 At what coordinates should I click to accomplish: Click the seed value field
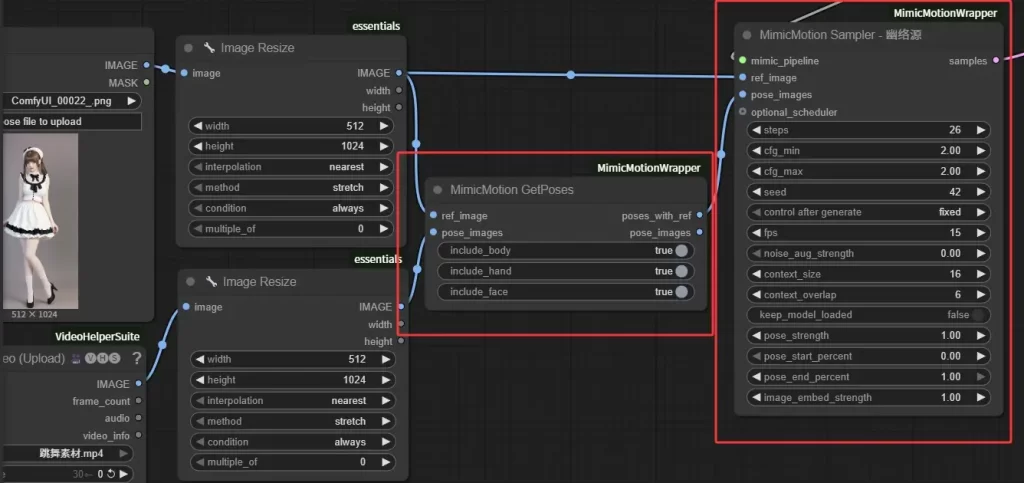point(868,192)
